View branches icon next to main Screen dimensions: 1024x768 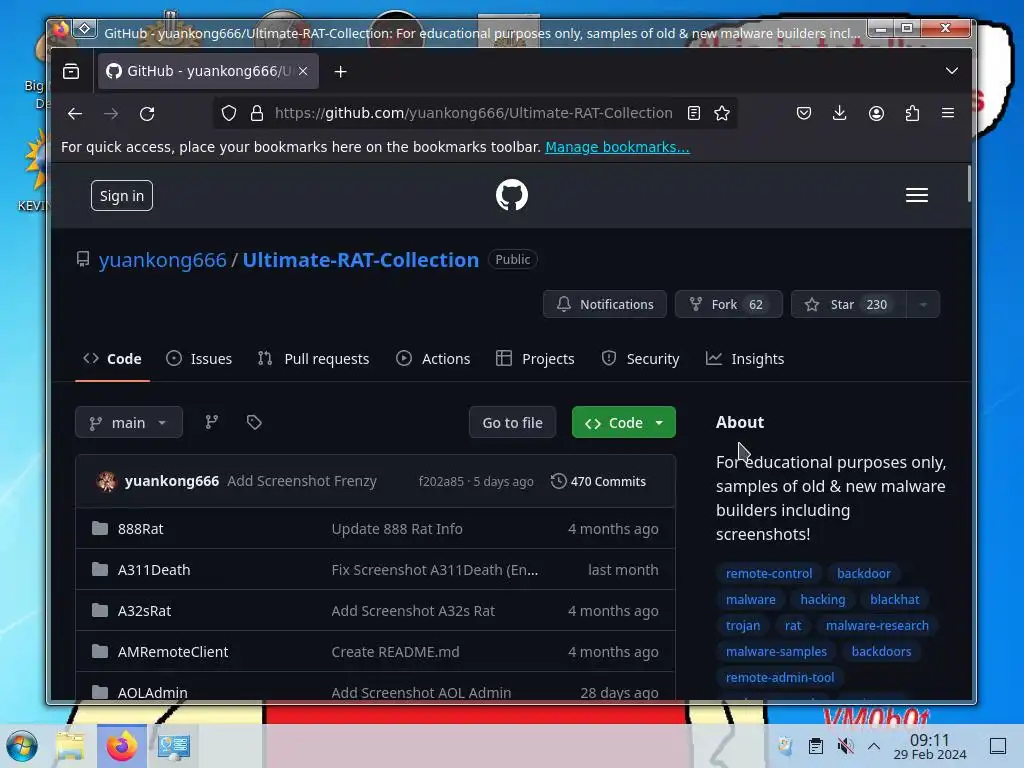pos(212,423)
